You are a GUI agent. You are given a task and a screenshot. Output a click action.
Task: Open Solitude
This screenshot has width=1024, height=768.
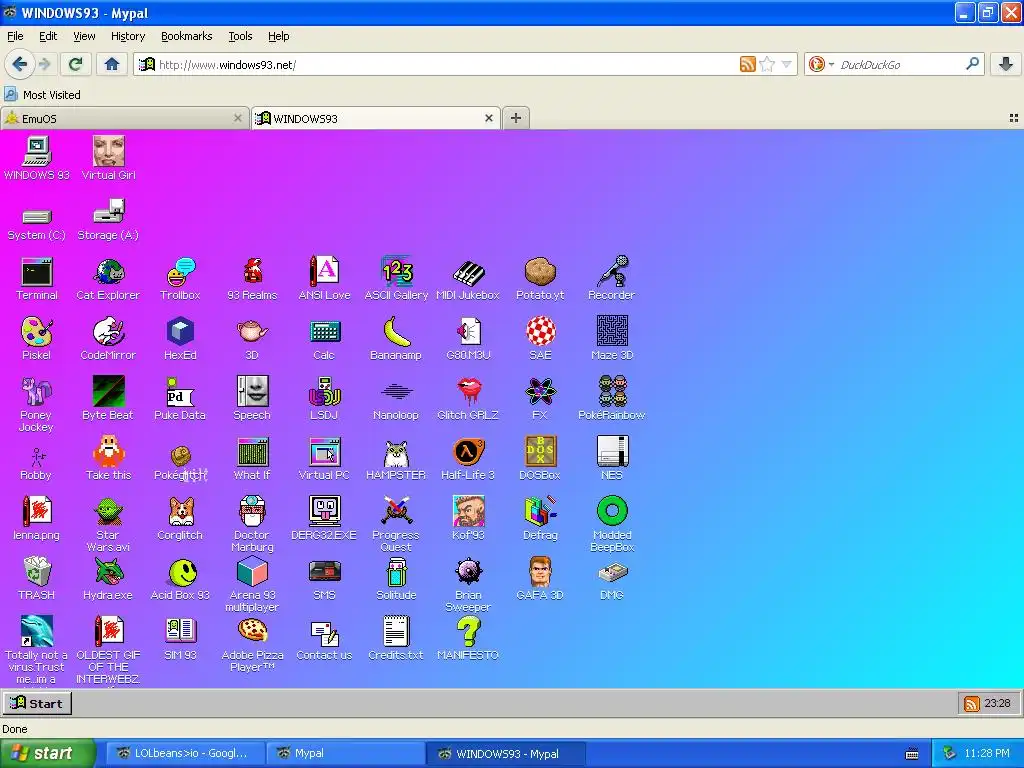click(x=396, y=579)
